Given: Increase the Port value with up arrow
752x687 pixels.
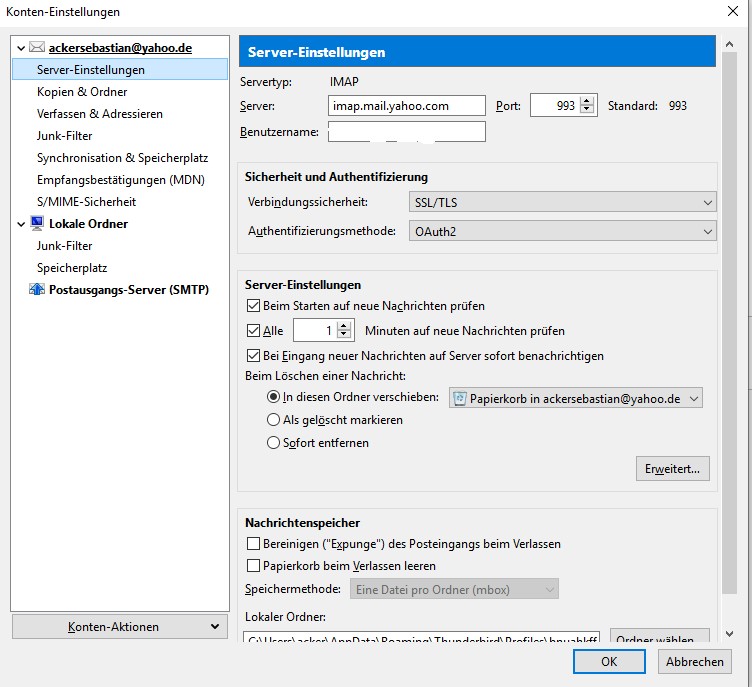Looking at the screenshot, I should [x=587, y=101].
